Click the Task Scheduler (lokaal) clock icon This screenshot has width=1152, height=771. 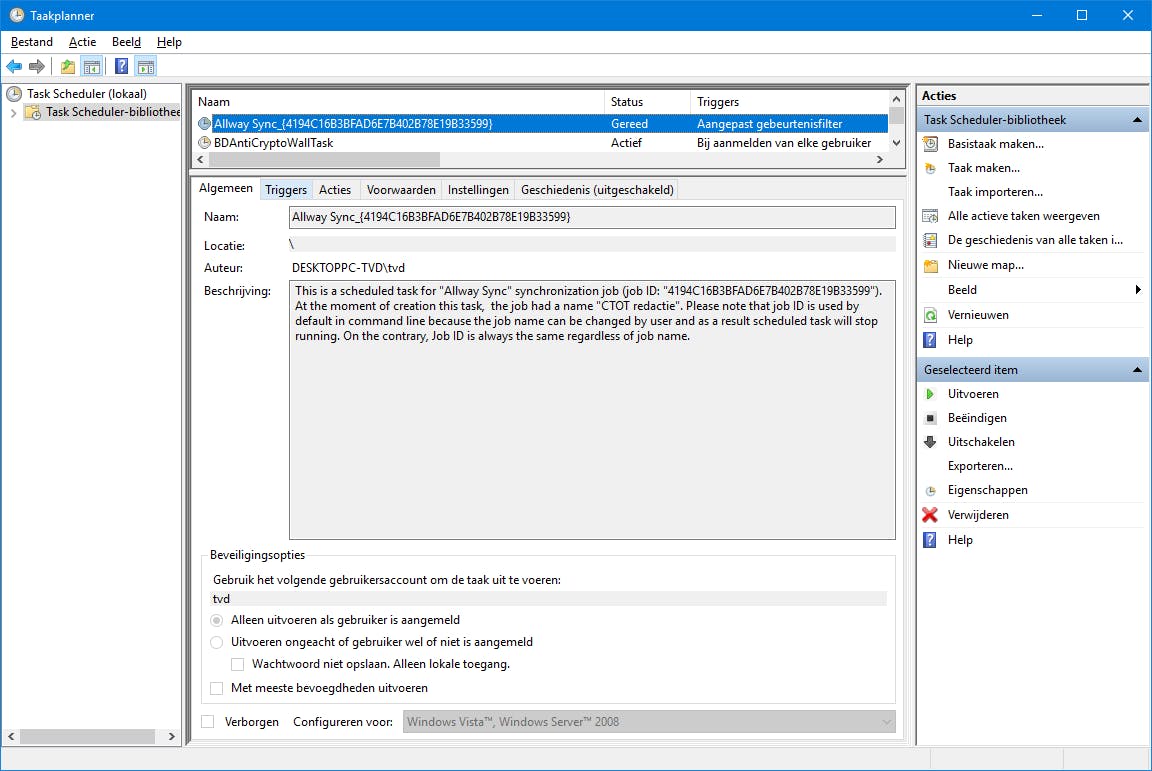point(14,93)
